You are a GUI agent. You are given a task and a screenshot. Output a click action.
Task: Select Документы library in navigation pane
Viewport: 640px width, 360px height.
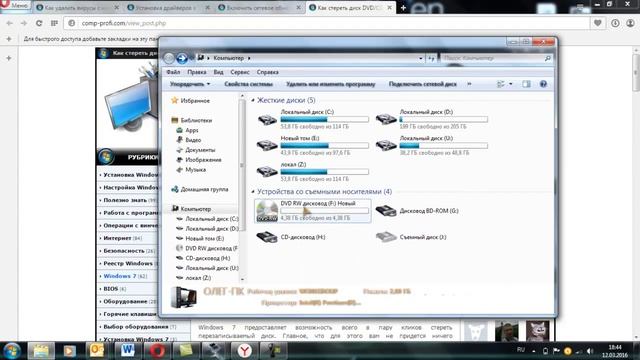(200, 150)
